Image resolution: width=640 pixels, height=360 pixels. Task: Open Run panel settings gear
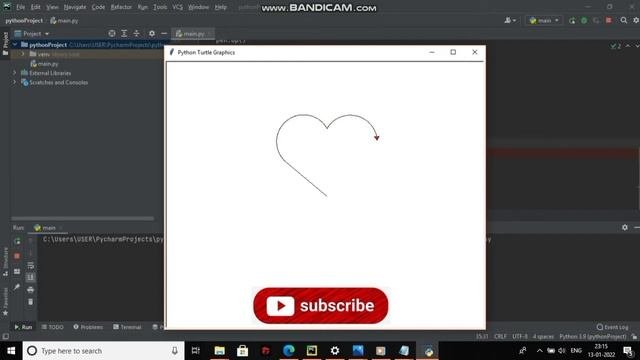[625, 227]
